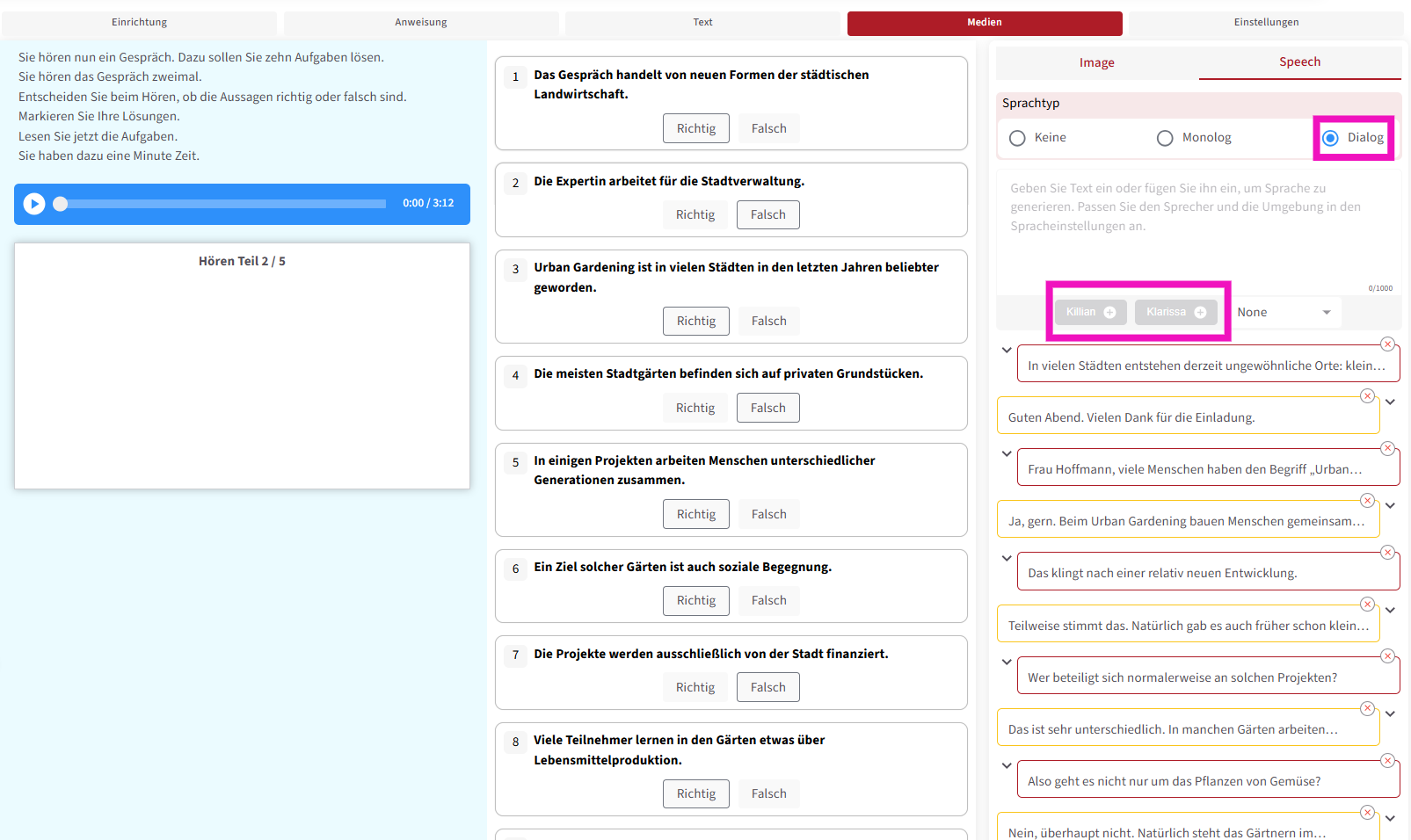Remove the 'Guten Abend' dialog line
The width and height of the screenshot is (1411, 840).
(x=1367, y=396)
